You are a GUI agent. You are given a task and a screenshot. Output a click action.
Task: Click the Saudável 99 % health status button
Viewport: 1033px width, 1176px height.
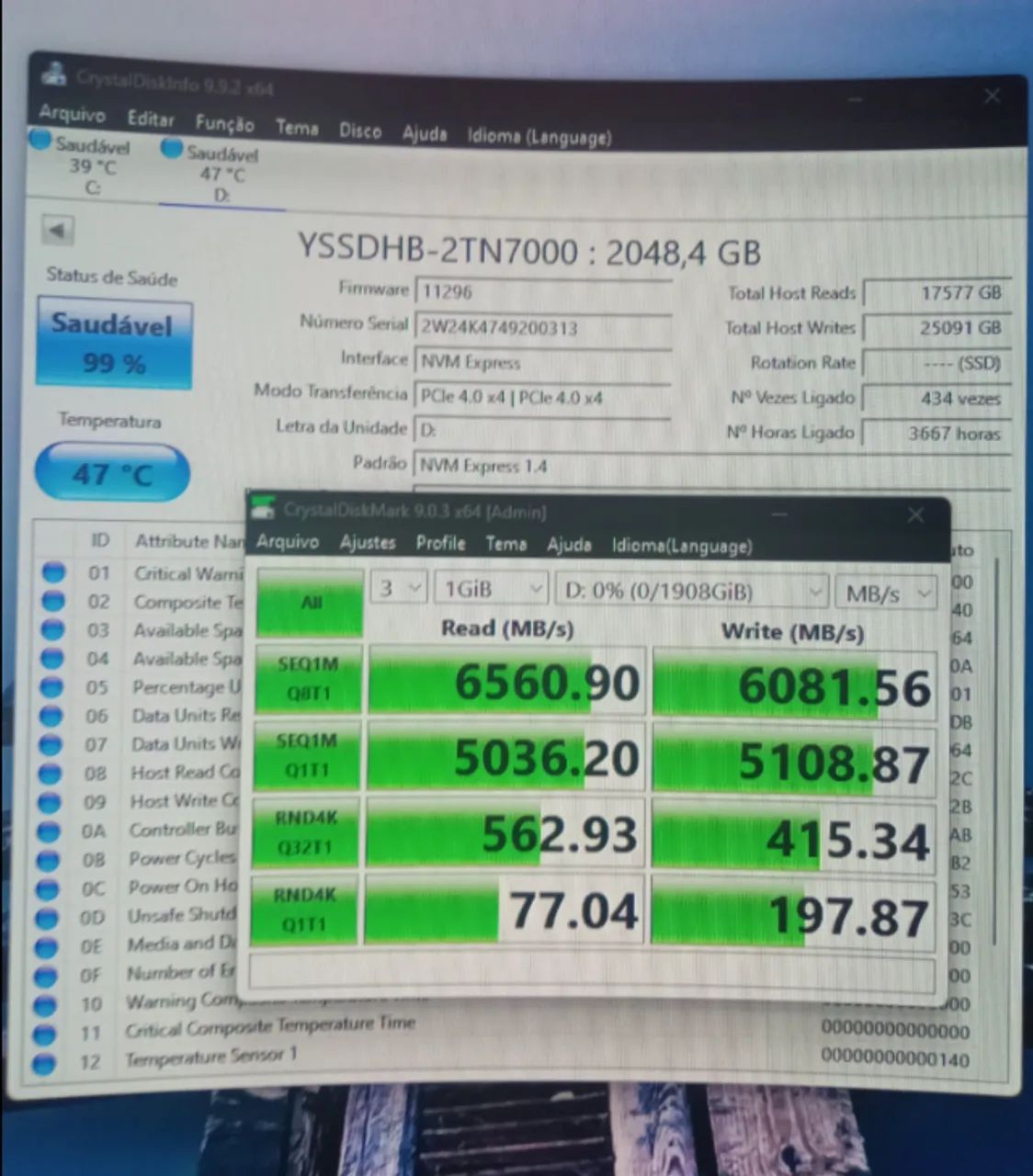tap(114, 344)
